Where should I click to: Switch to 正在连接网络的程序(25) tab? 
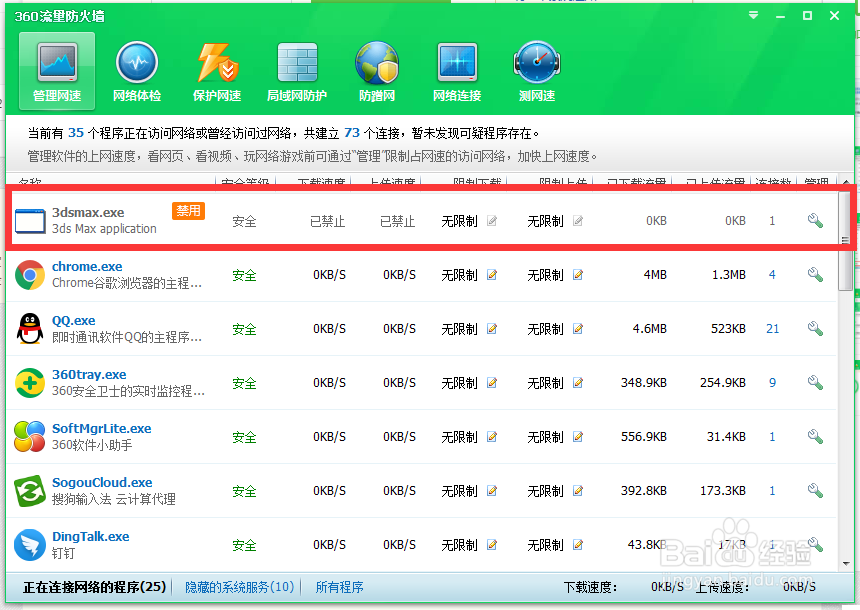pos(94,587)
